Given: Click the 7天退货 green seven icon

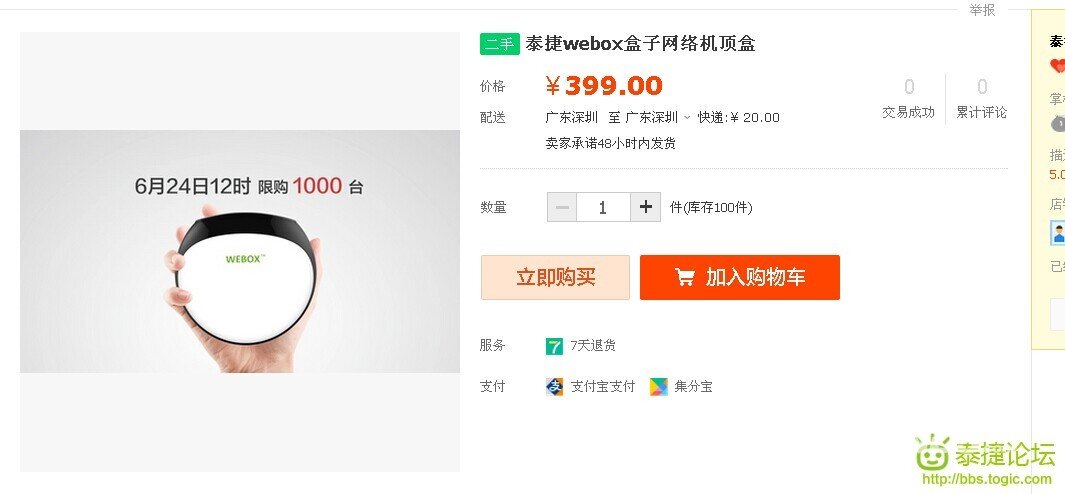Looking at the screenshot, I should [554, 346].
